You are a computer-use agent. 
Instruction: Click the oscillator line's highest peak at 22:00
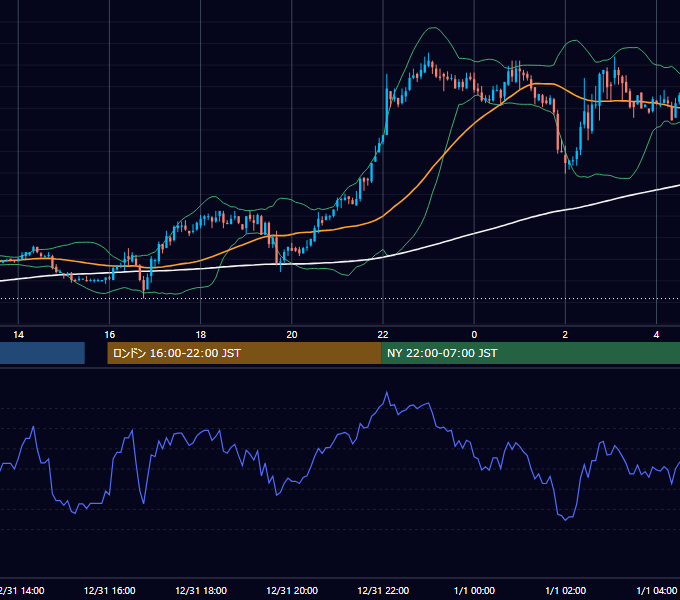(x=387, y=393)
